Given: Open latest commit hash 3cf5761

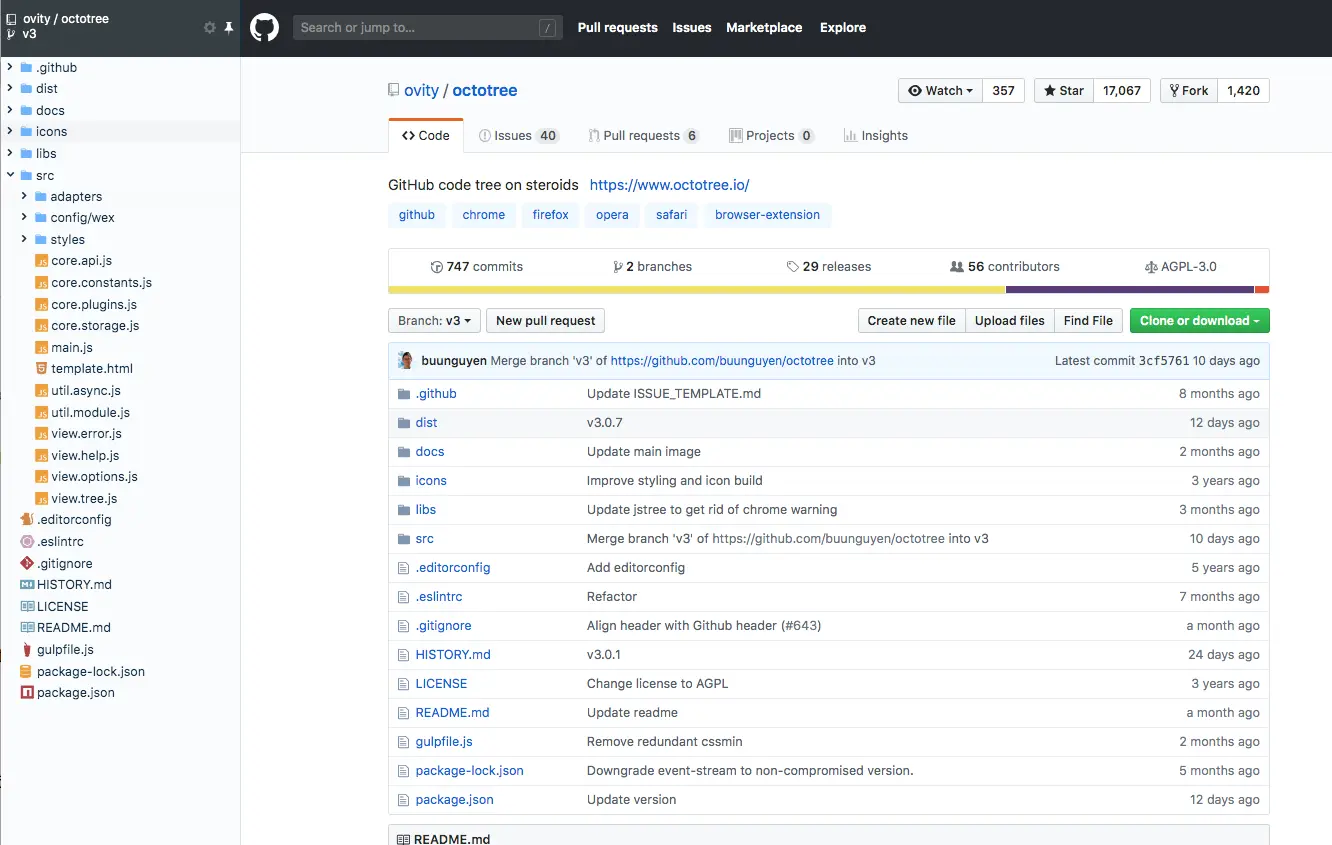Looking at the screenshot, I should [x=1163, y=361].
